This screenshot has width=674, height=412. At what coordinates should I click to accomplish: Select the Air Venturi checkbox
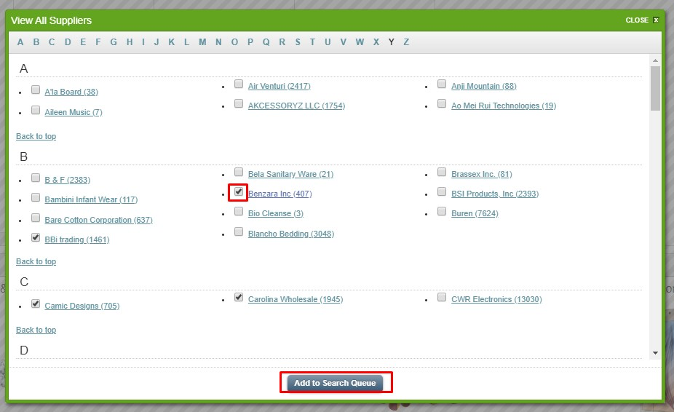coord(238,85)
